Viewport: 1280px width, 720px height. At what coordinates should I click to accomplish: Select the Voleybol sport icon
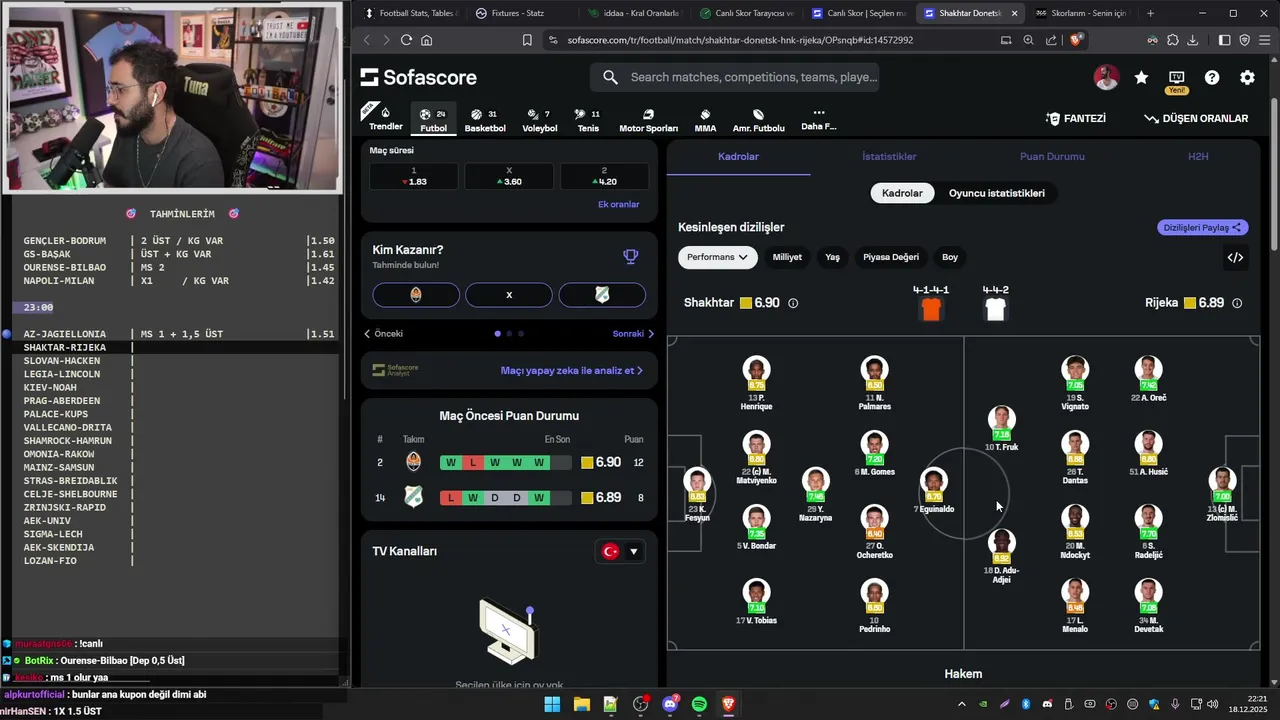[x=540, y=120]
